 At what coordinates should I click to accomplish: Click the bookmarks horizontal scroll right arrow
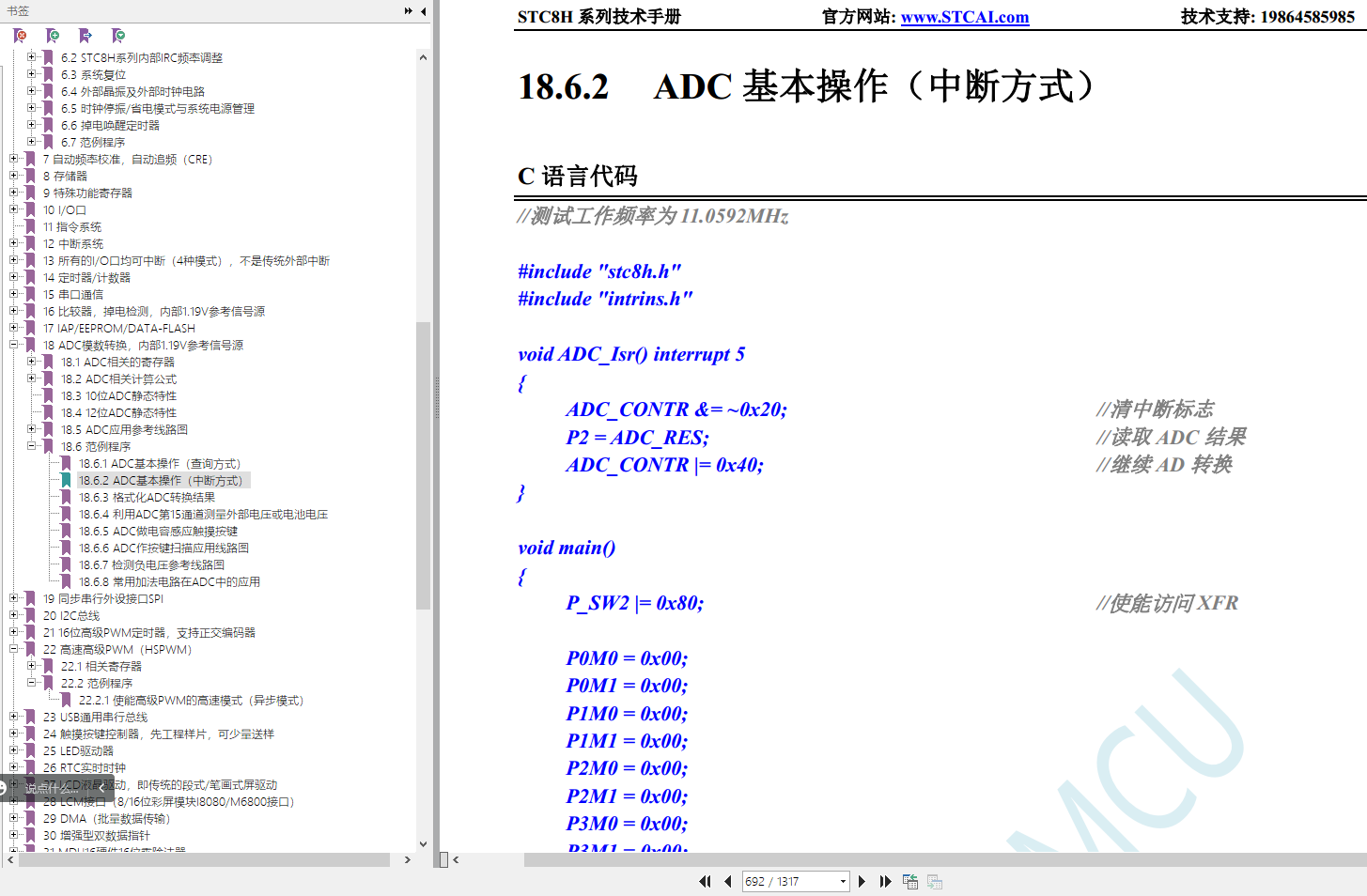(408, 859)
